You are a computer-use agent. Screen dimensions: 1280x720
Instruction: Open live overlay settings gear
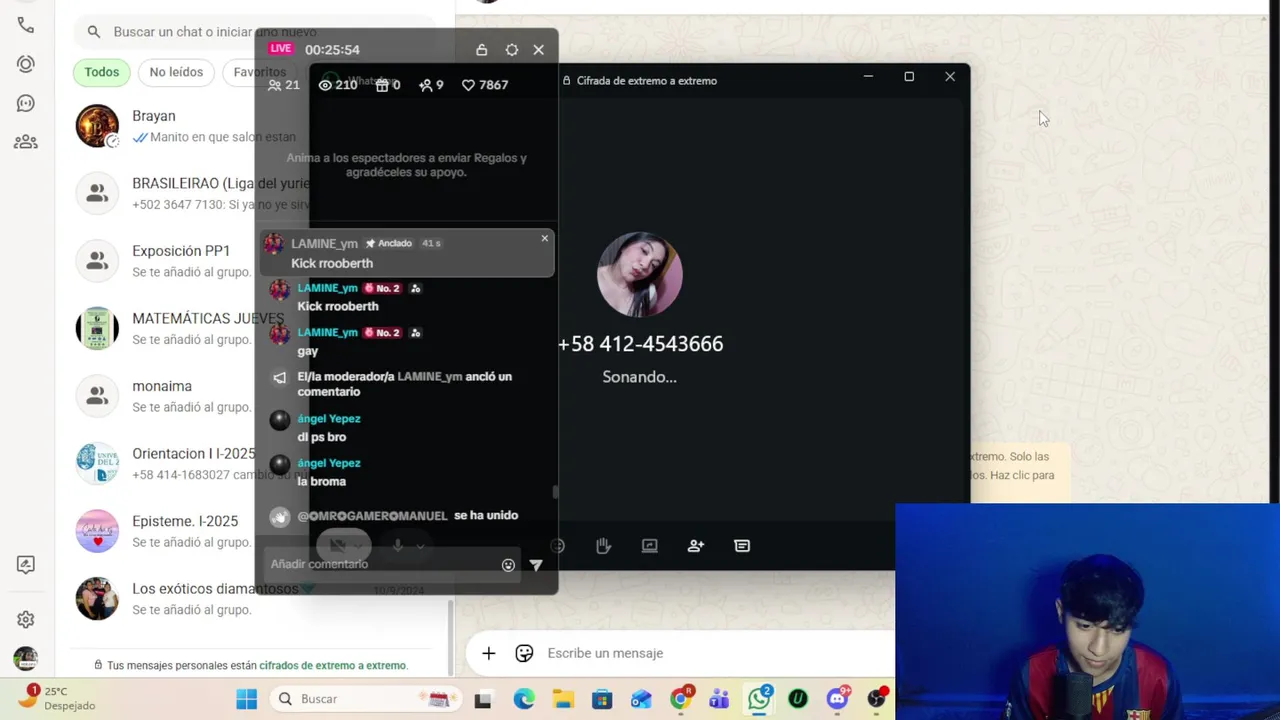pos(511,49)
